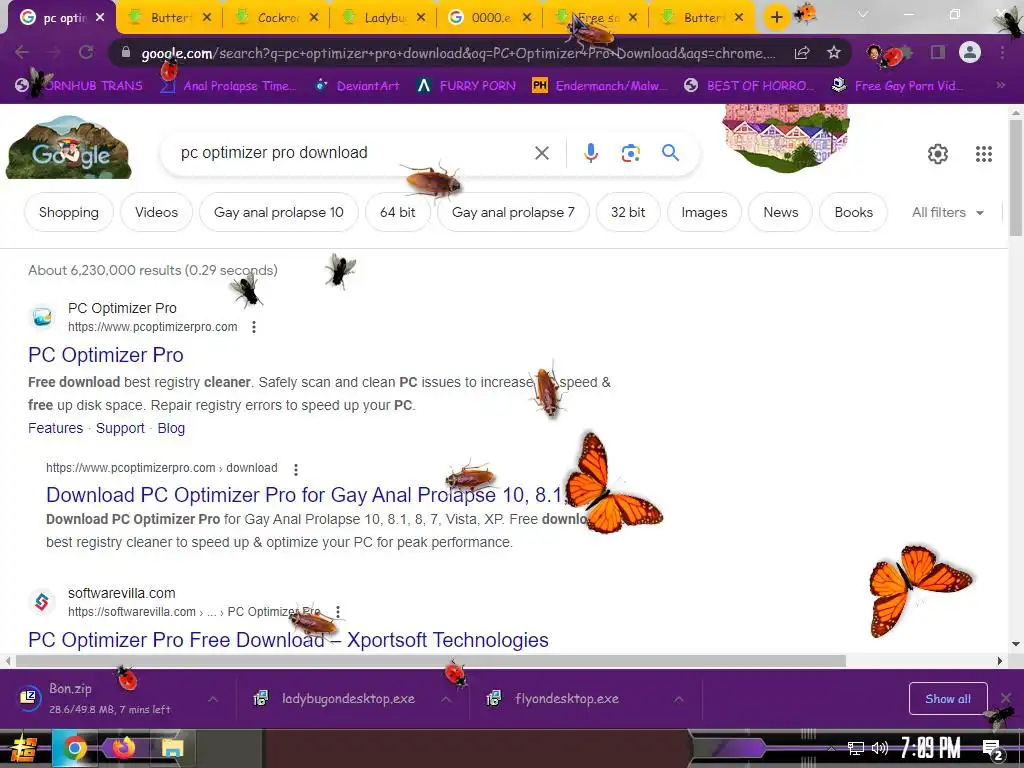The height and width of the screenshot is (768, 1024).
Task: Filter results by News
Action: tap(780, 212)
